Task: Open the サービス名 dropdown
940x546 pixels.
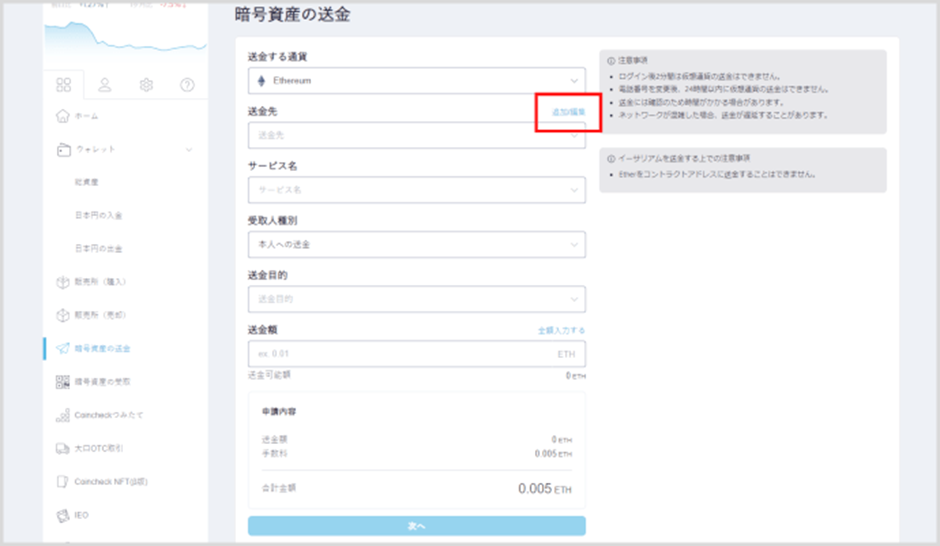Action: point(416,189)
